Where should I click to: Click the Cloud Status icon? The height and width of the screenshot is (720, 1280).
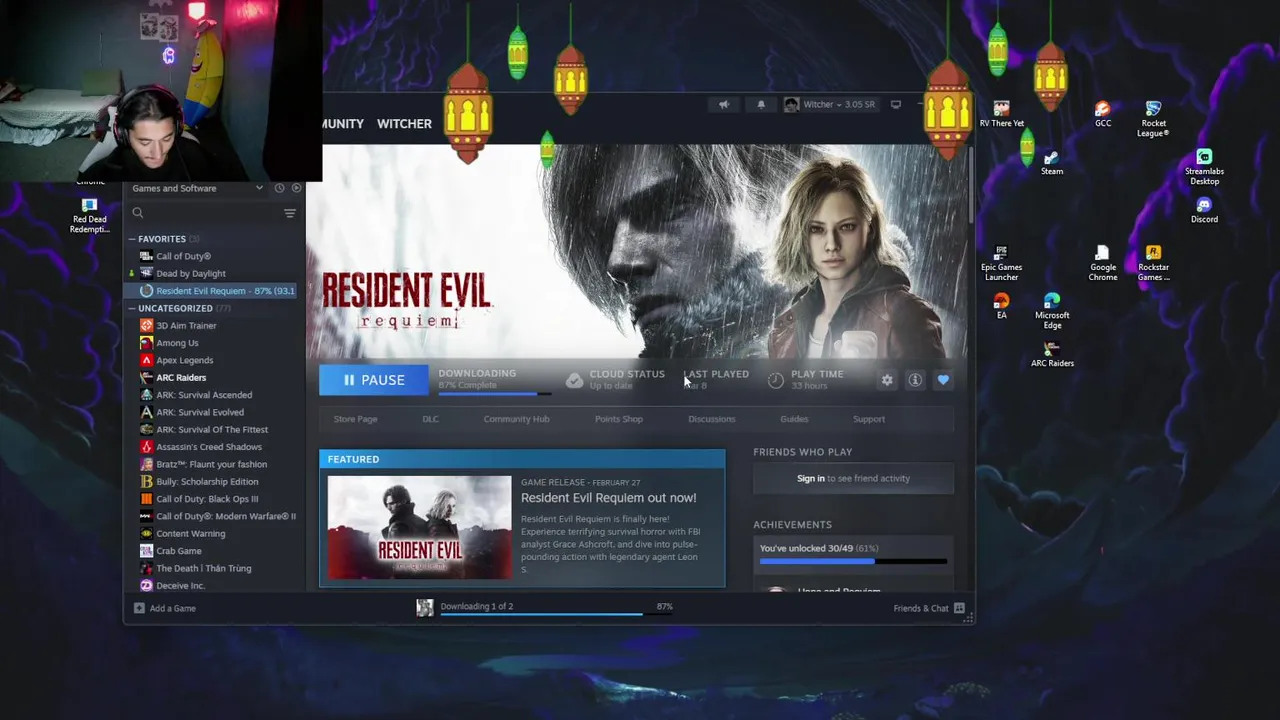[x=574, y=380]
